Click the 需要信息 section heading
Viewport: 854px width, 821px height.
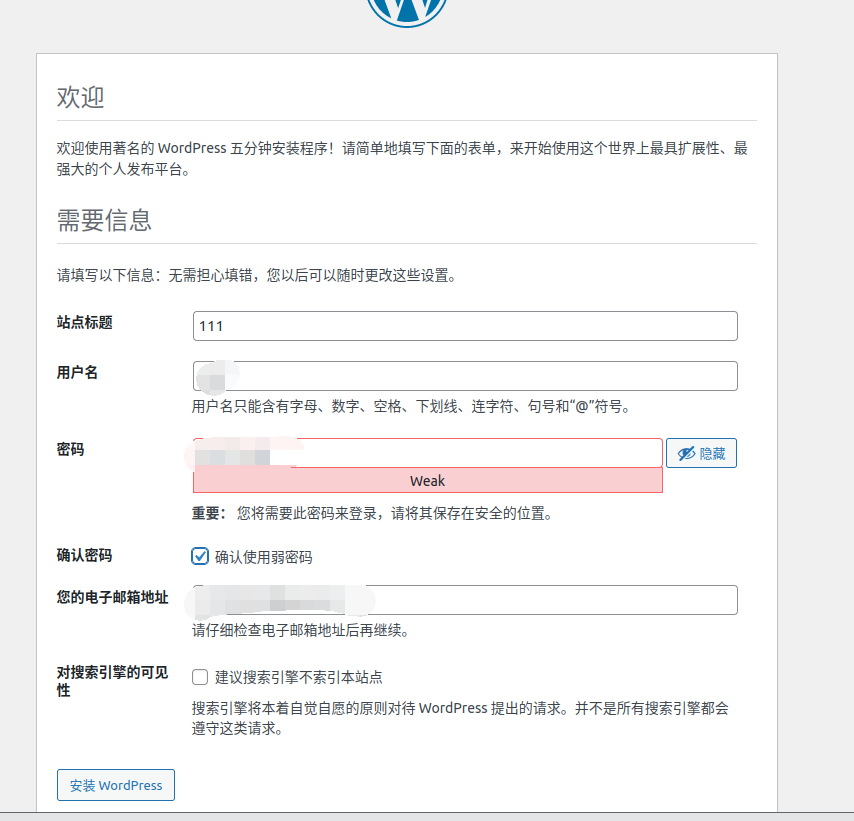coord(104,220)
